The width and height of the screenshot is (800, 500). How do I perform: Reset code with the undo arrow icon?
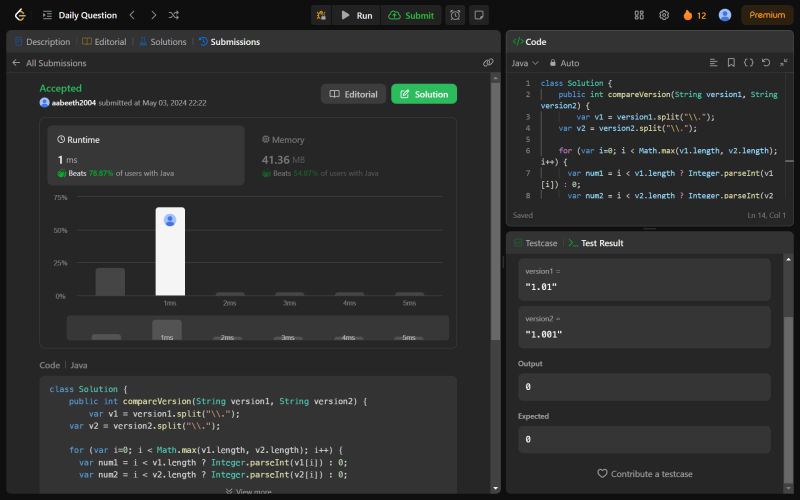point(766,62)
